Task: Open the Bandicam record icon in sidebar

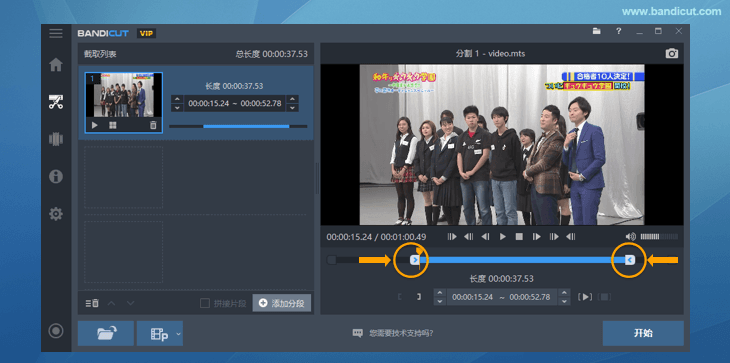Action: (x=56, y=331)
